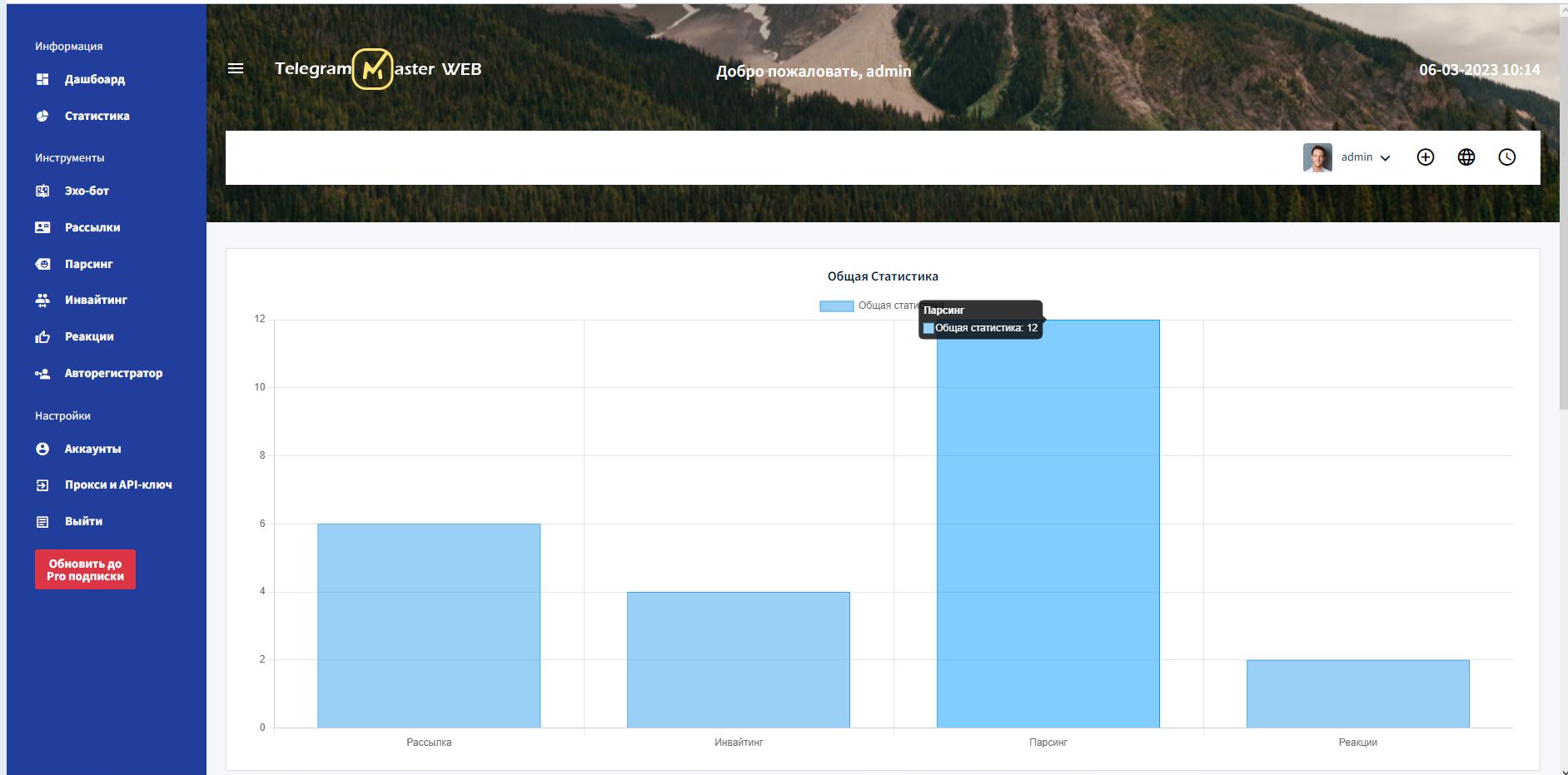Click the Статистика pie chart icon
Image resolution: width=1568 pixels, height=775 pixels.
point(42,116)
